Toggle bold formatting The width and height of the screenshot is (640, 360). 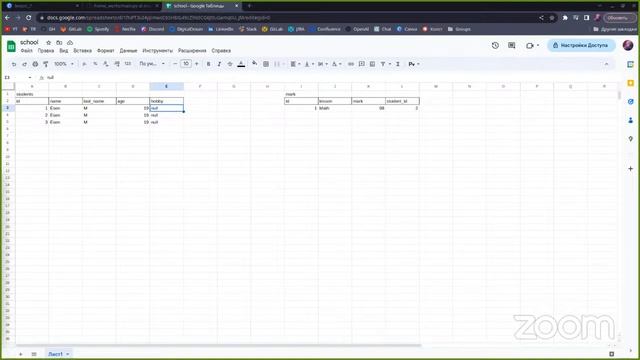(x=209, y=64)
